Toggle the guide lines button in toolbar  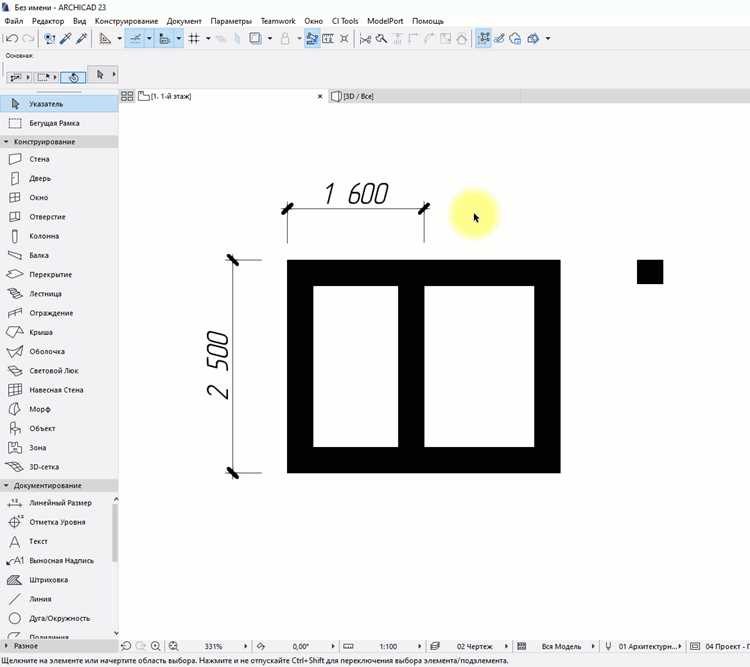tap(135, 39)
